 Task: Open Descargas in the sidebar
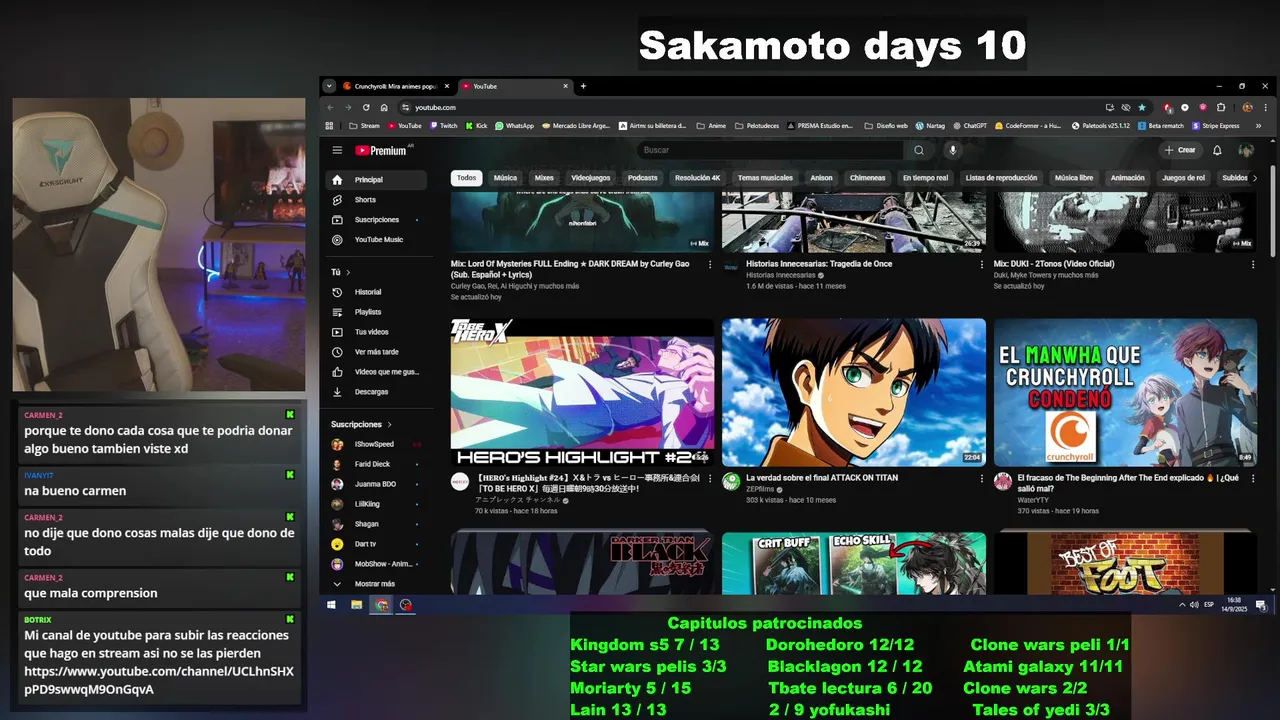pyautogui.click(x=376, y=392)
